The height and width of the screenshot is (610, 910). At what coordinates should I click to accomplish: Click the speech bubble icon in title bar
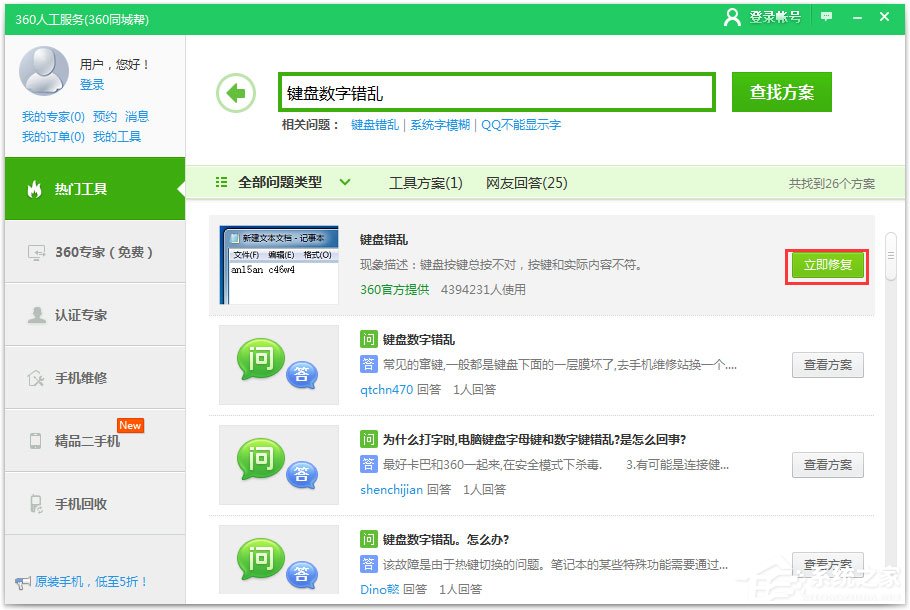click(824, 17)
